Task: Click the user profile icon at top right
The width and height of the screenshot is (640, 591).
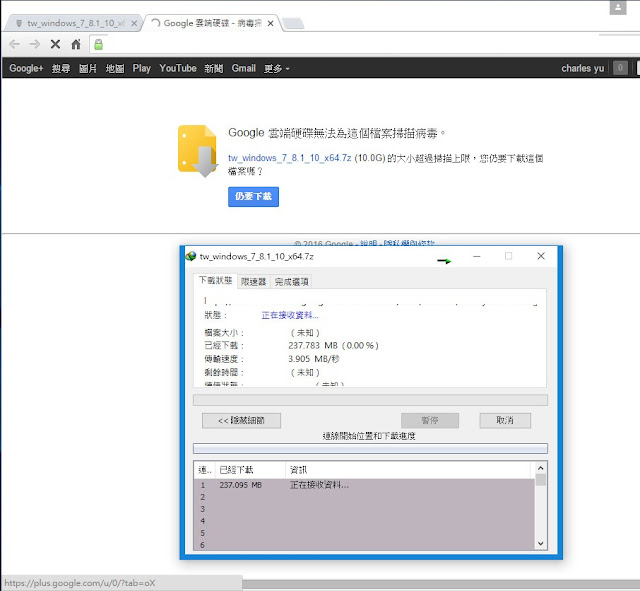Action: click(618, 7)
